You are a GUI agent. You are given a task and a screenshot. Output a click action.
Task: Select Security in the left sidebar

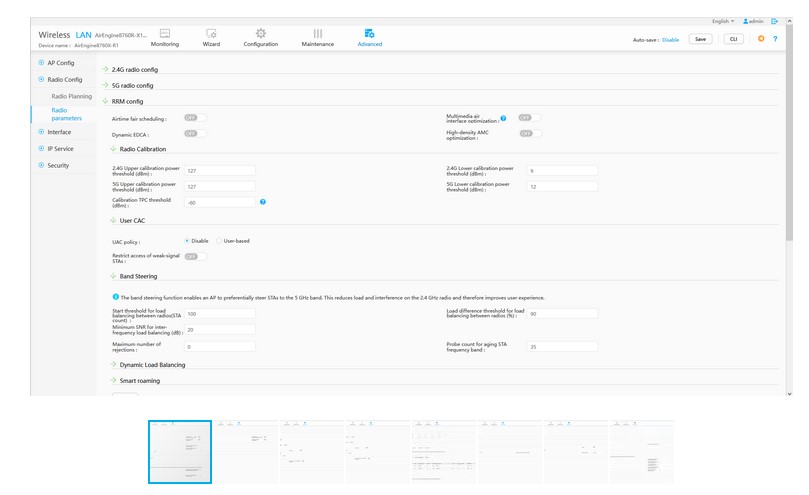pos(58,165)
